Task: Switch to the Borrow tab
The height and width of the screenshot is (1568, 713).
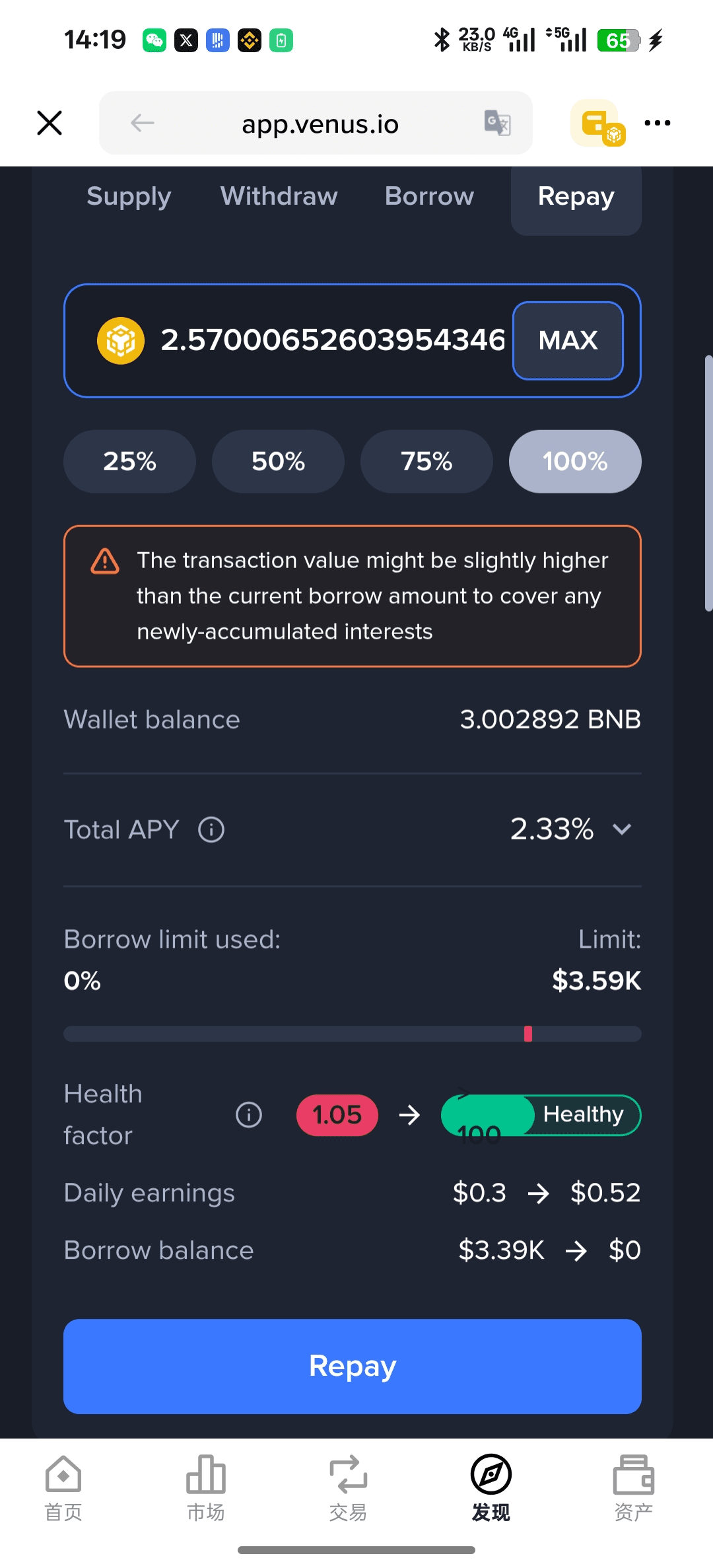Action: [429, 196]
